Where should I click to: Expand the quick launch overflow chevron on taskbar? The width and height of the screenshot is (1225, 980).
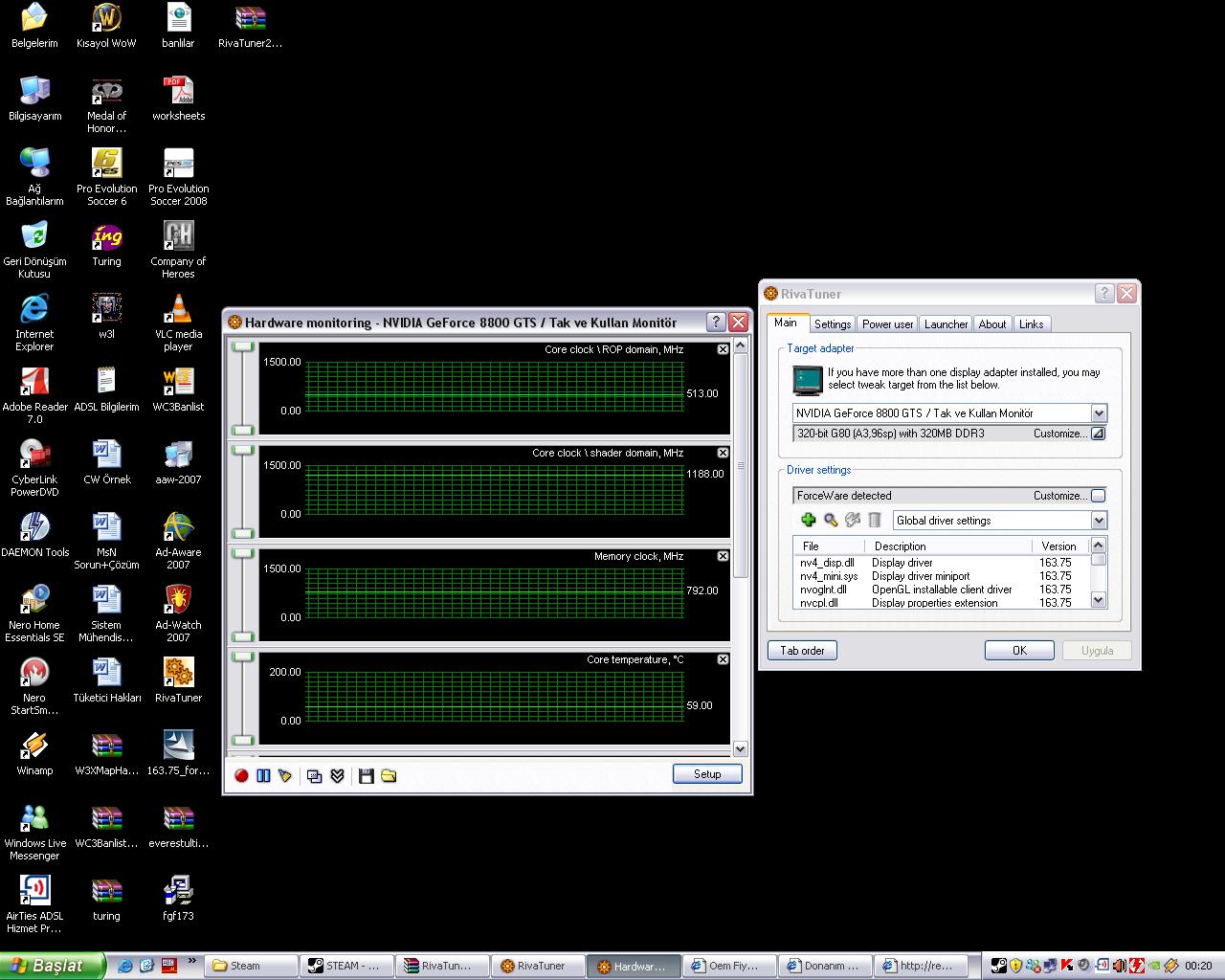click(x=191, y=961)
